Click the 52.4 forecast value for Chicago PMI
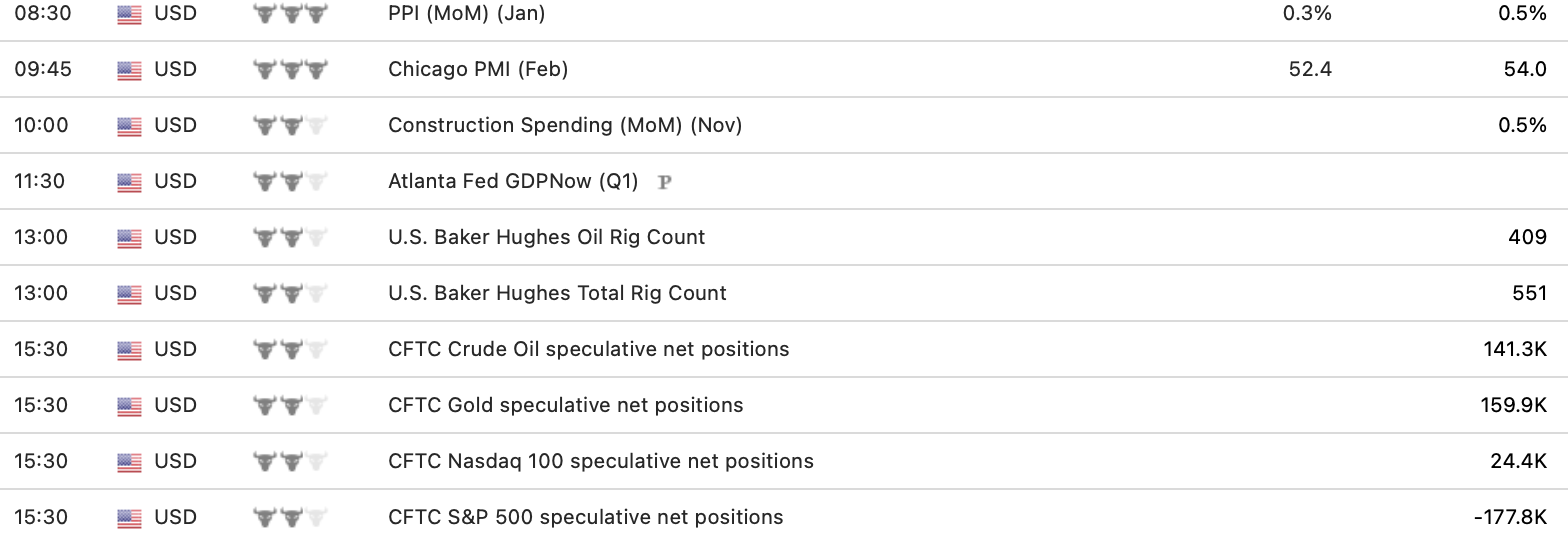The width and height of the screenshot is (1568, 554). [1310, 70]
